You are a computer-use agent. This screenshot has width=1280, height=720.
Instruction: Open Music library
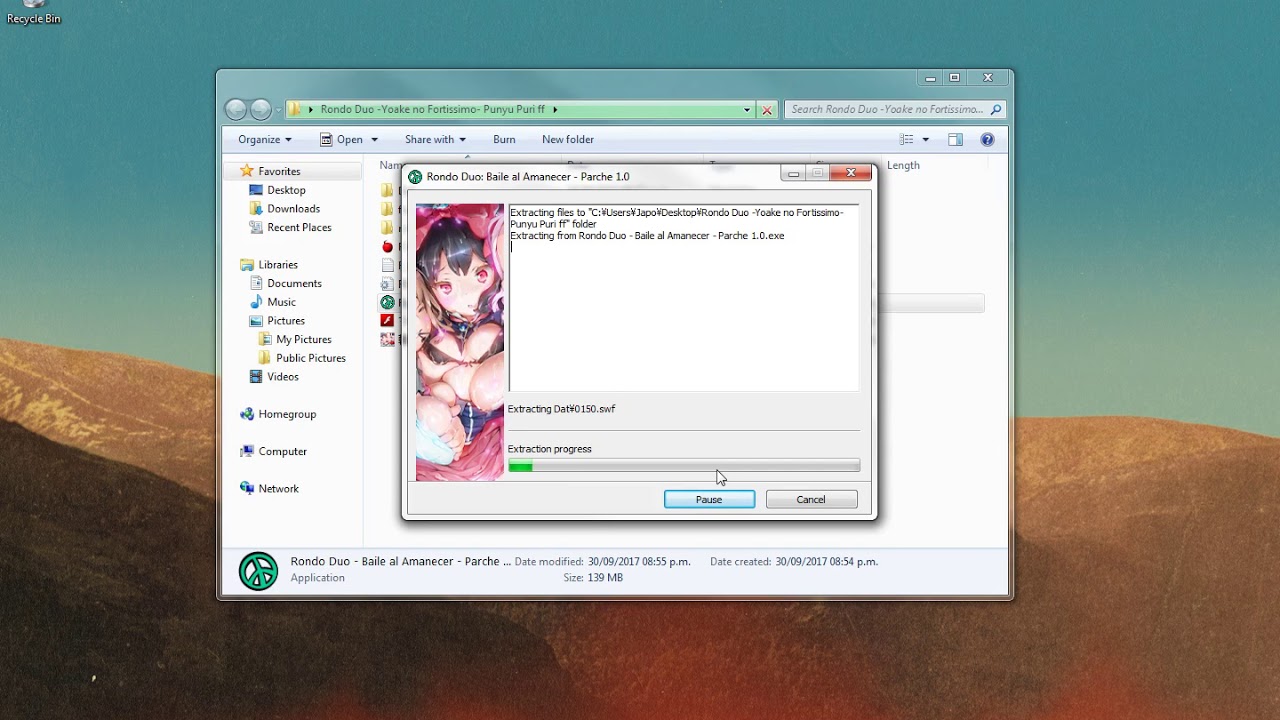281,302
